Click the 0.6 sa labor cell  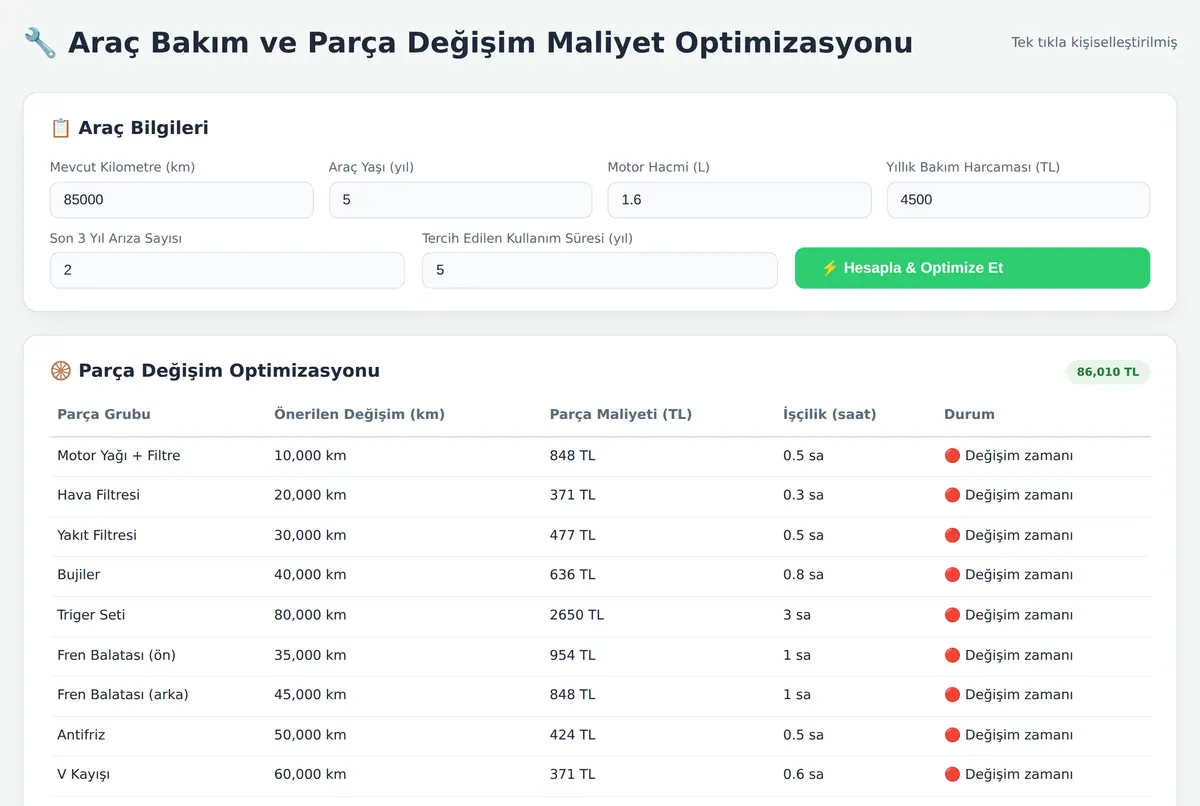point(803,775)
